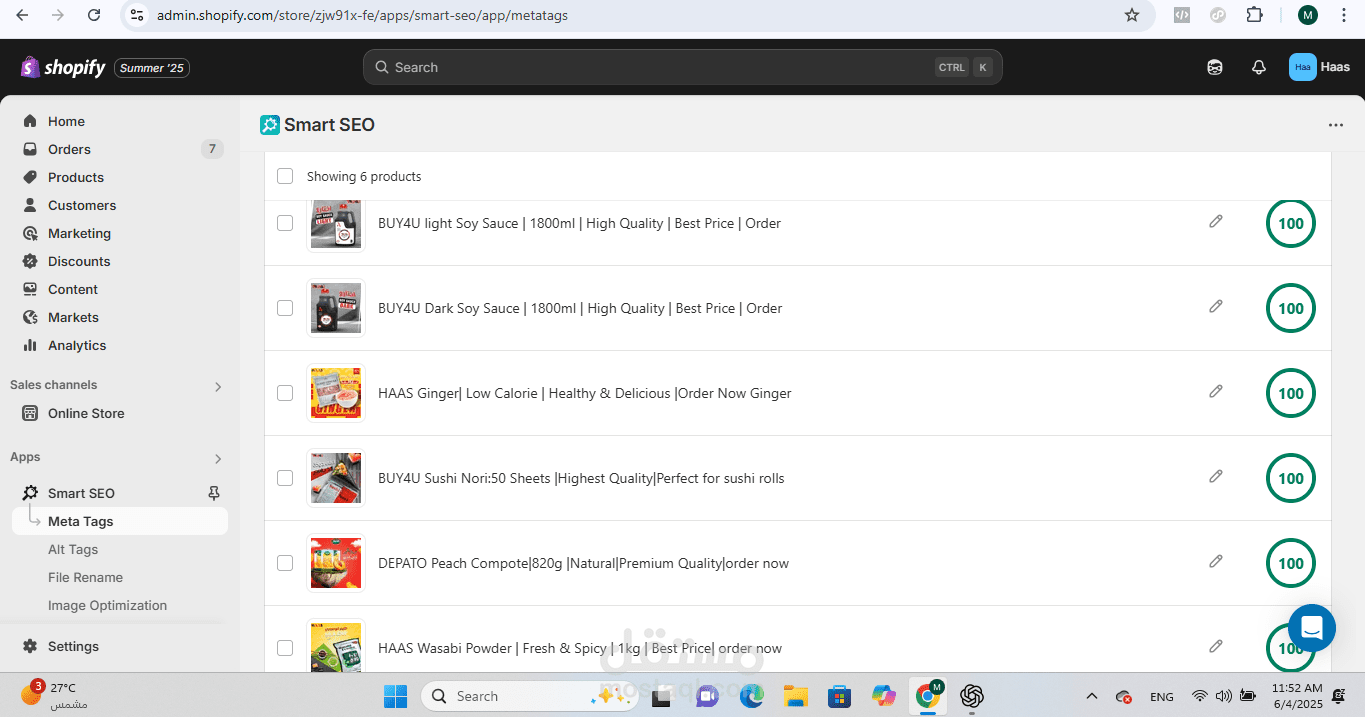Open Shopify notifications bell

point(1259,67)
